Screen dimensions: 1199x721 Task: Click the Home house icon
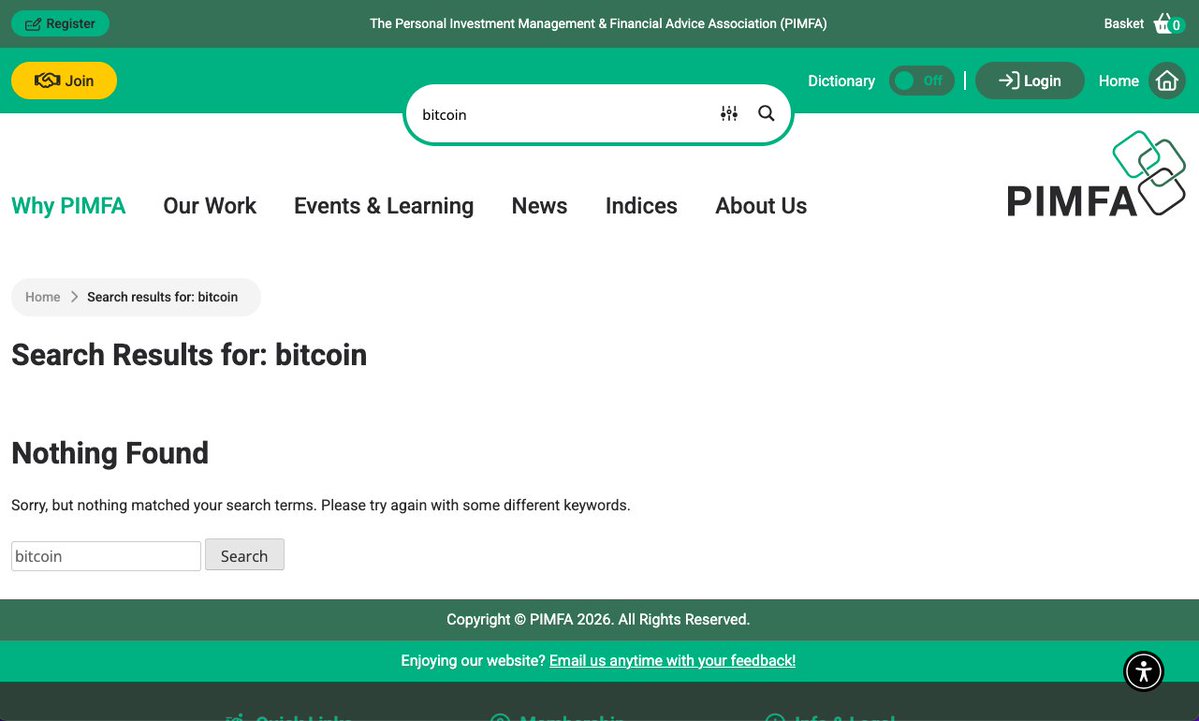[x=1166, y=80]
